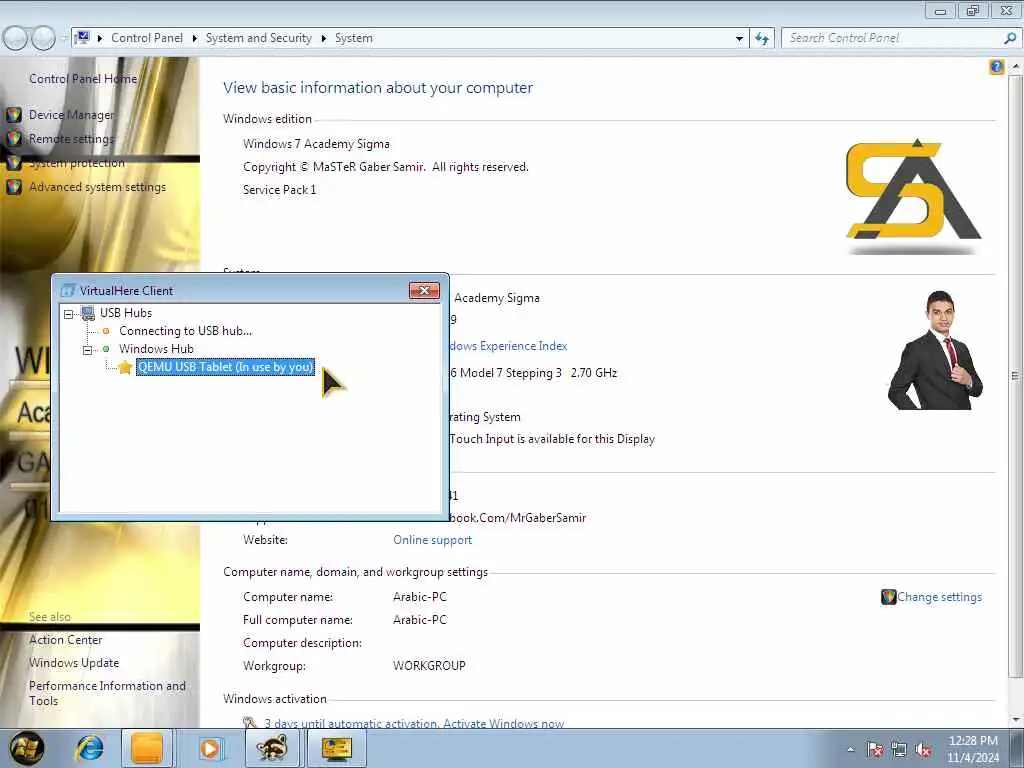1024x768 pixels.
Task: Click the Advanced system settings shield icon
Action: (14, 187)
